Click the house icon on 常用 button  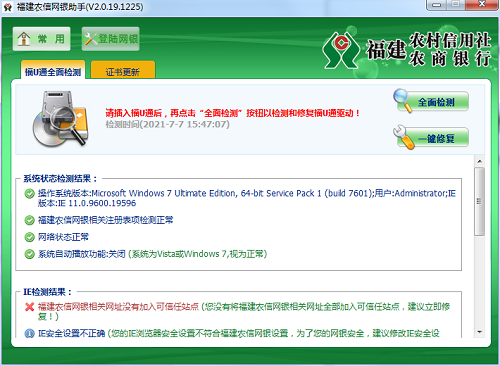[24, 39]
